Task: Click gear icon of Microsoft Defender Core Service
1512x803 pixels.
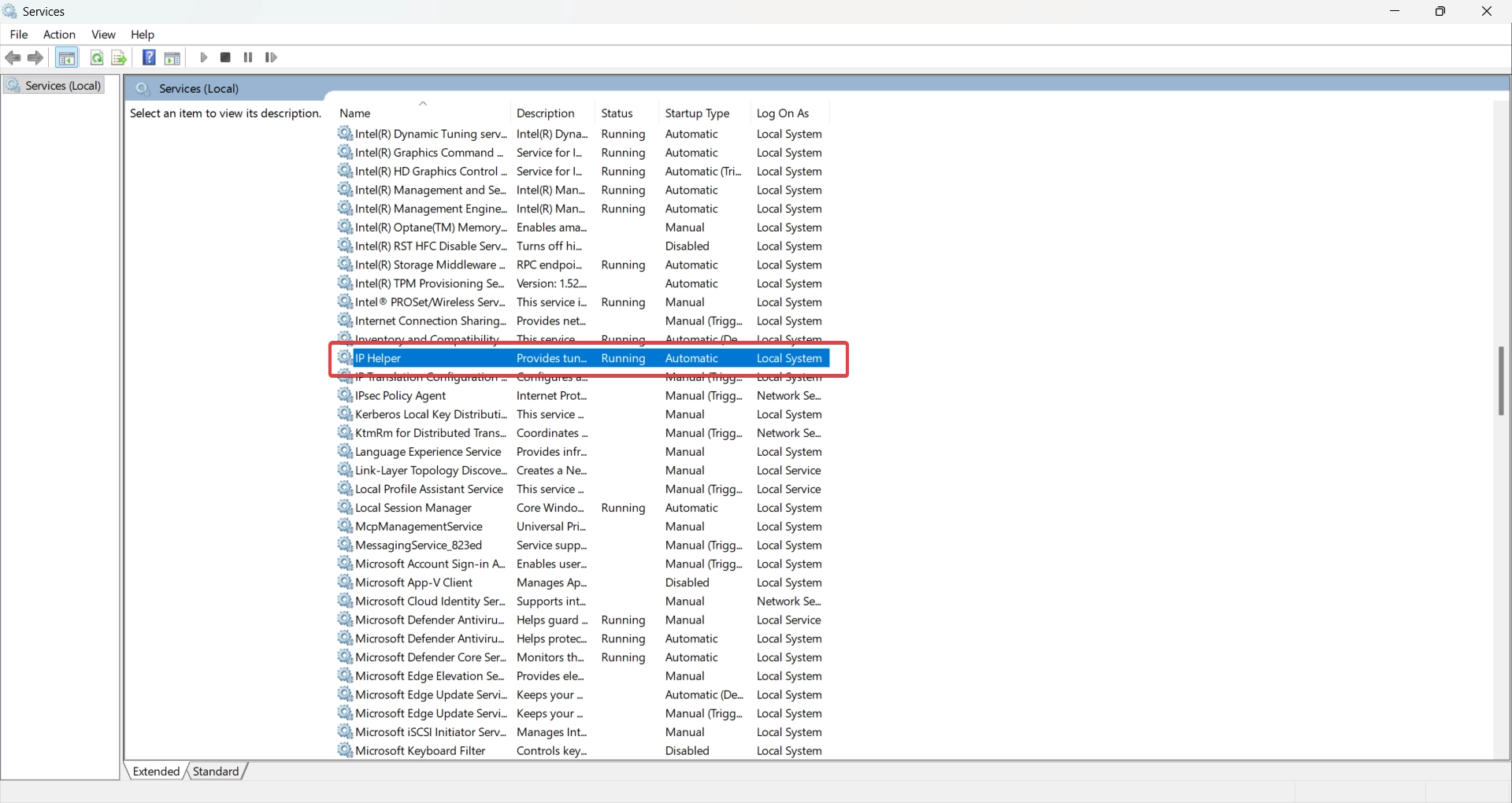Action: point(345,657)
